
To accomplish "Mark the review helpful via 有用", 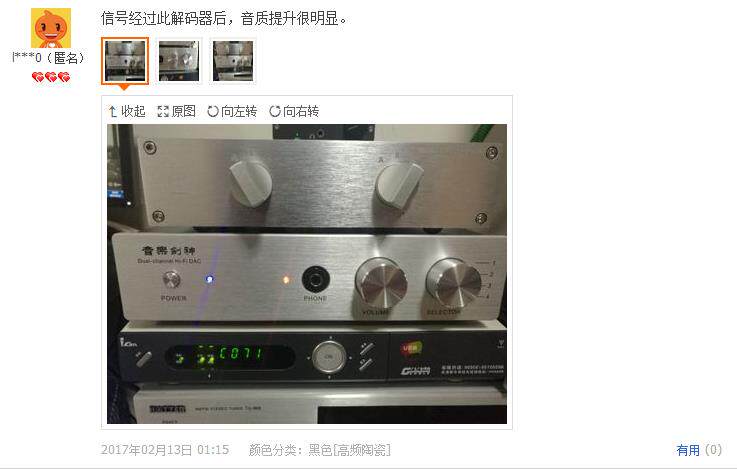I will pos(688,450).
